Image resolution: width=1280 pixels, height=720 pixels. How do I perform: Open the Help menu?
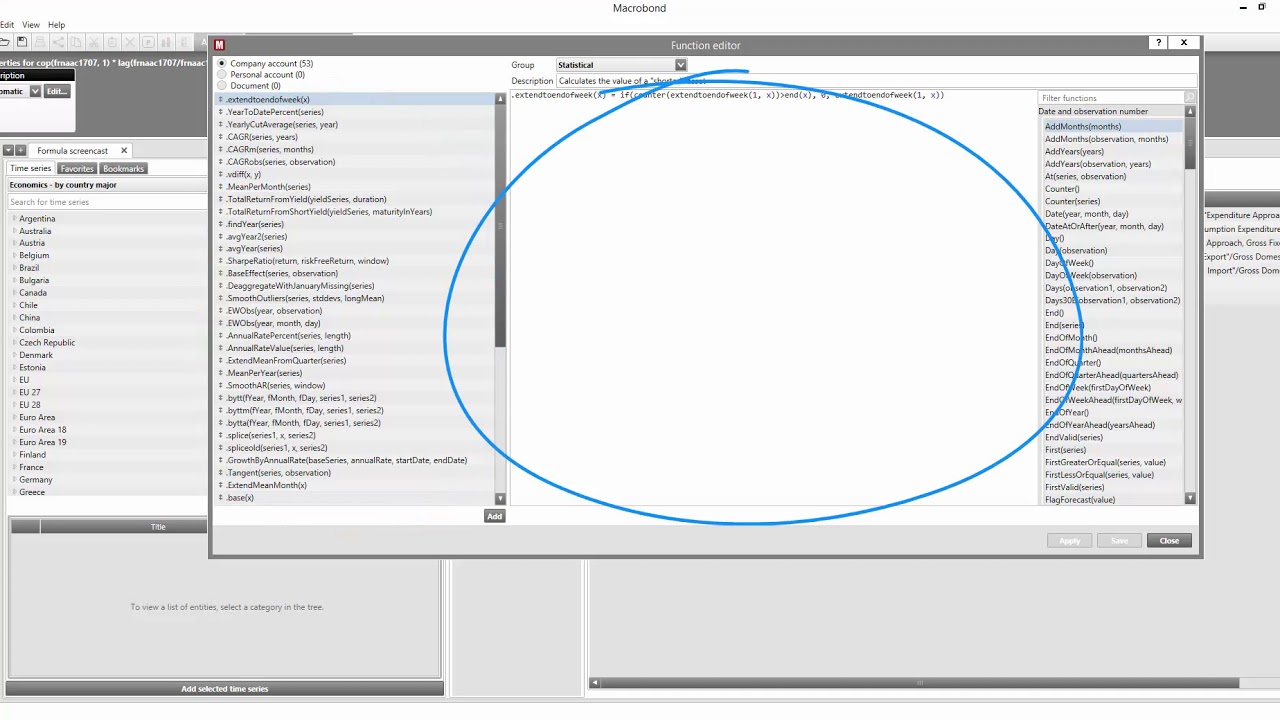tap(56, 25)
